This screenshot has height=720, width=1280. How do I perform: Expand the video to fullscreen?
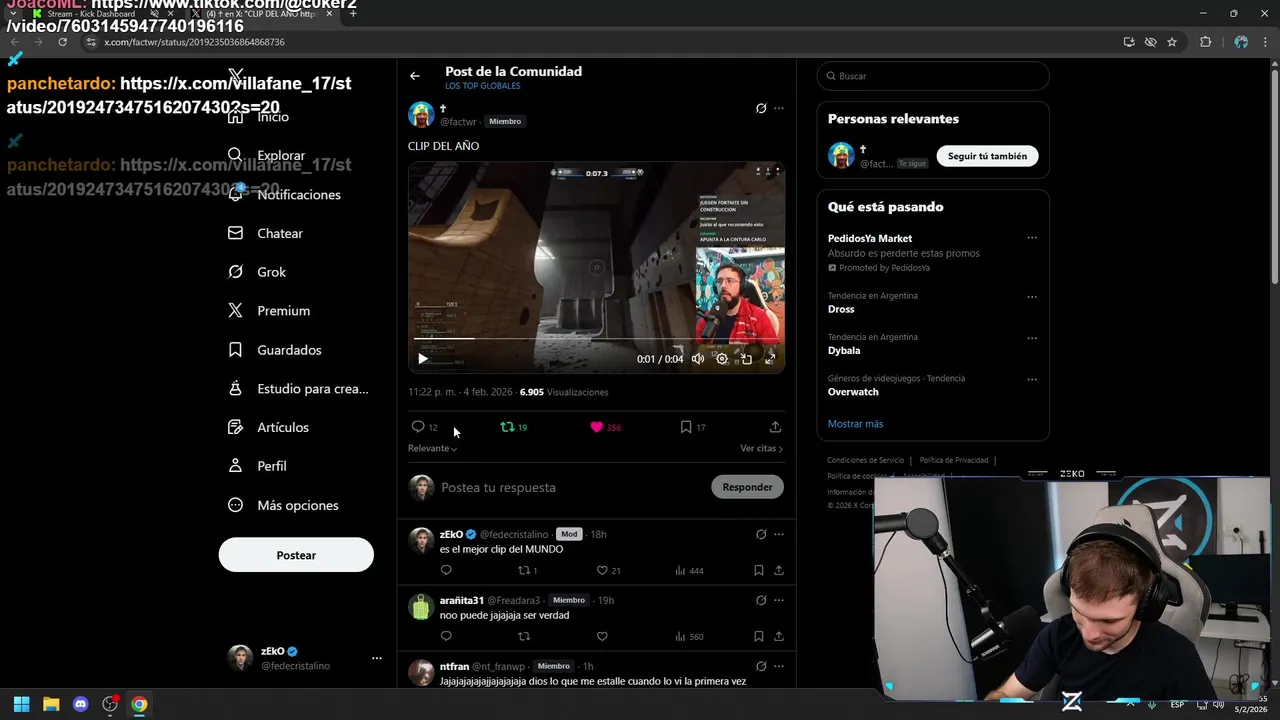tap(770, 359)
